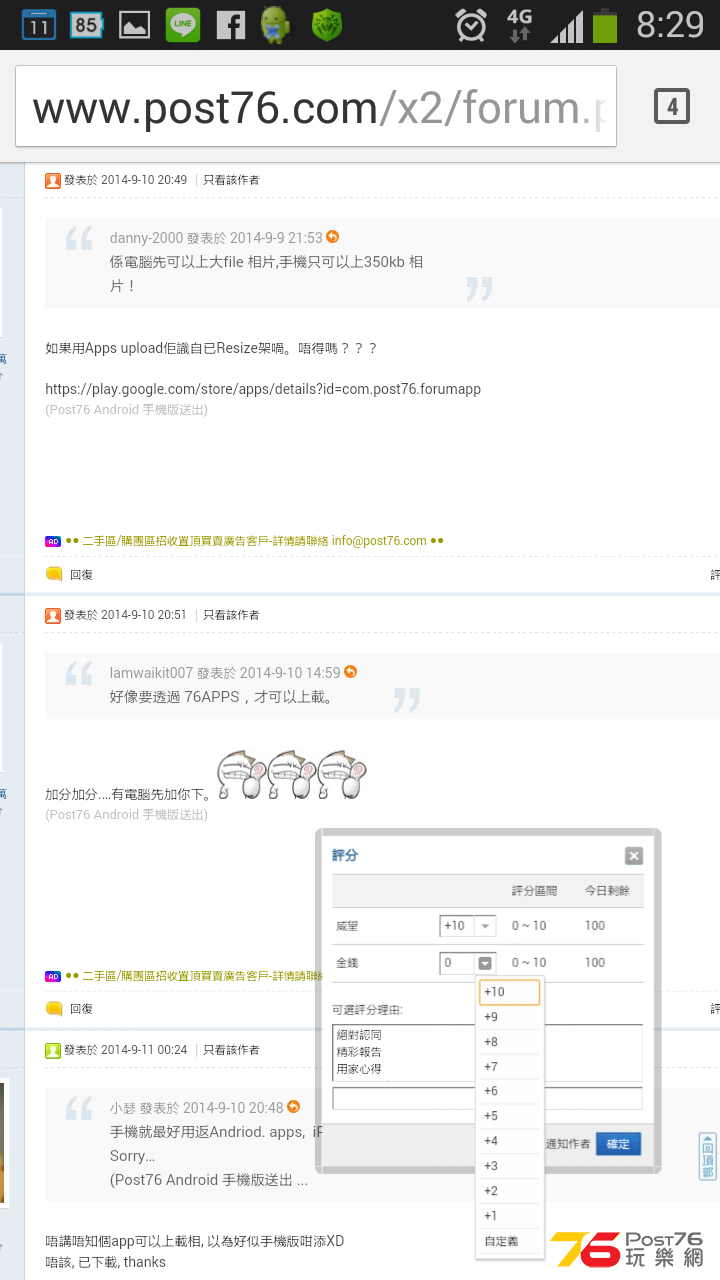The height and width of the screenshot is (1280, 720).
Task: Open 小瑟's quote header
Action: pos(196,1108)
